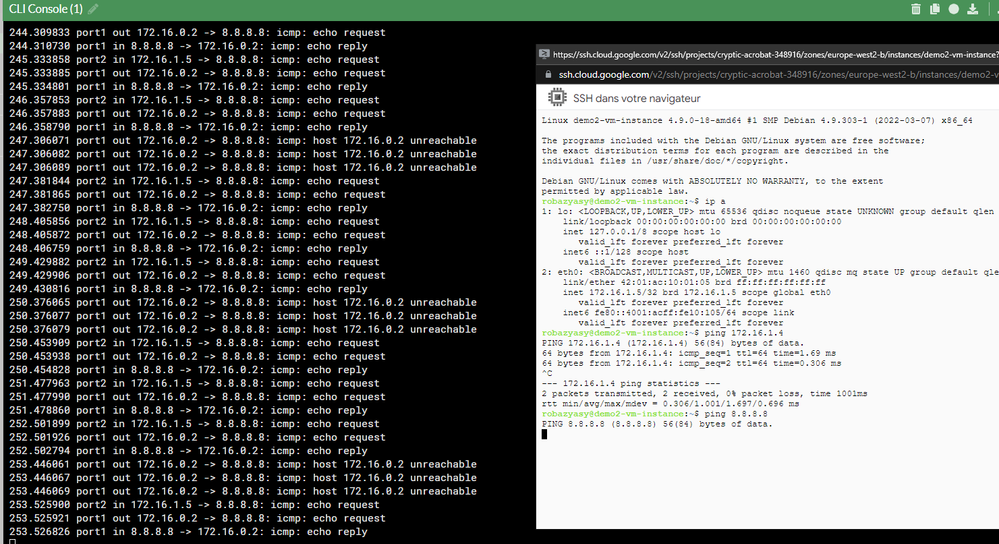Click the 244.309833 port1 echo request line
The height and width of the screenshot is (544, 999).
click(x=197, y=32)
